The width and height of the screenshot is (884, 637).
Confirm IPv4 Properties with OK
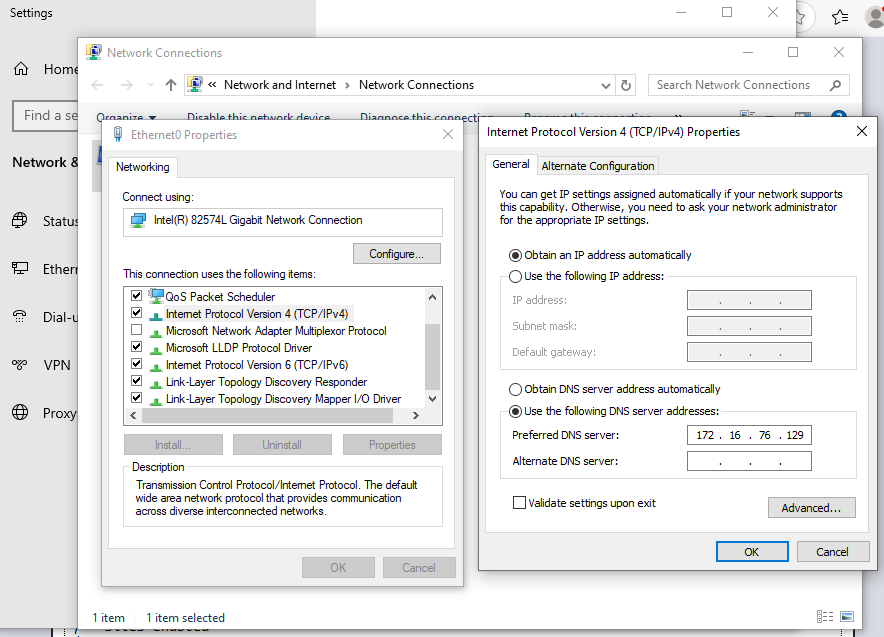pos(752,552)
